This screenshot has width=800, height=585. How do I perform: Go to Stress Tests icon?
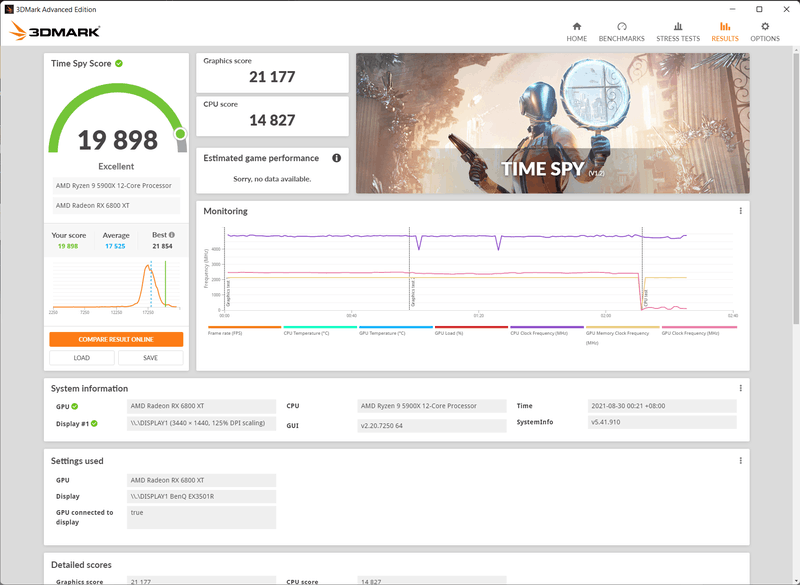678,27
